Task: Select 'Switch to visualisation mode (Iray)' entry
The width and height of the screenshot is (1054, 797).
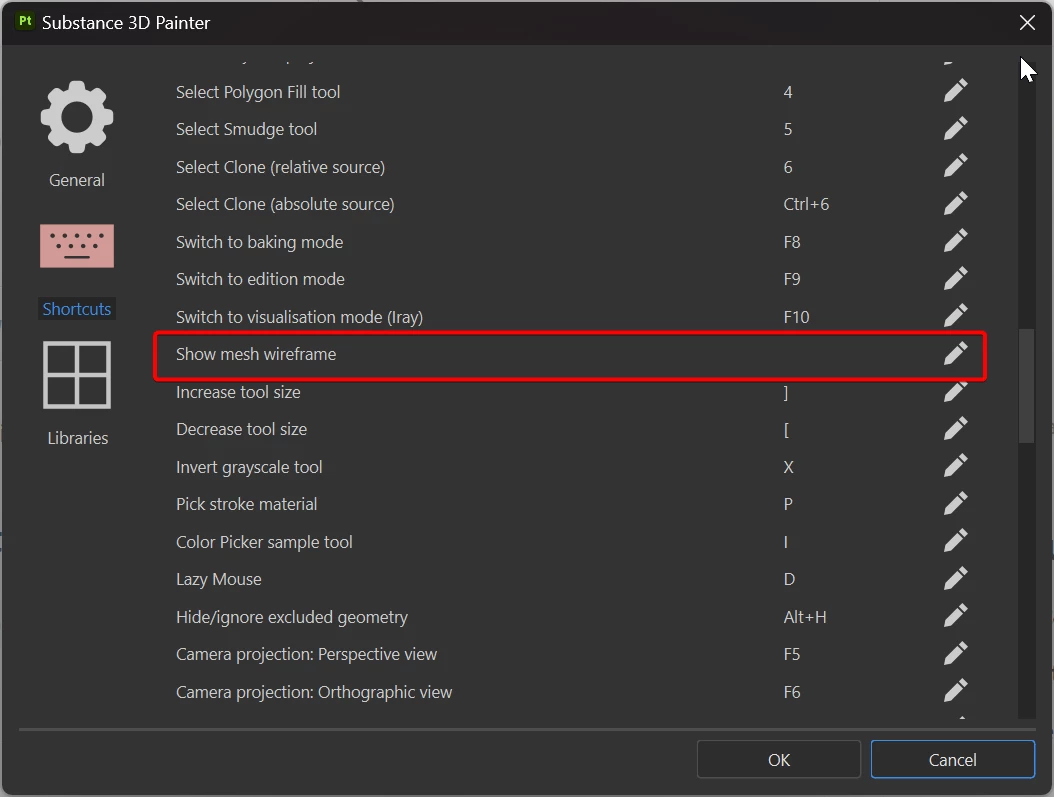Action: pos(299,317)
